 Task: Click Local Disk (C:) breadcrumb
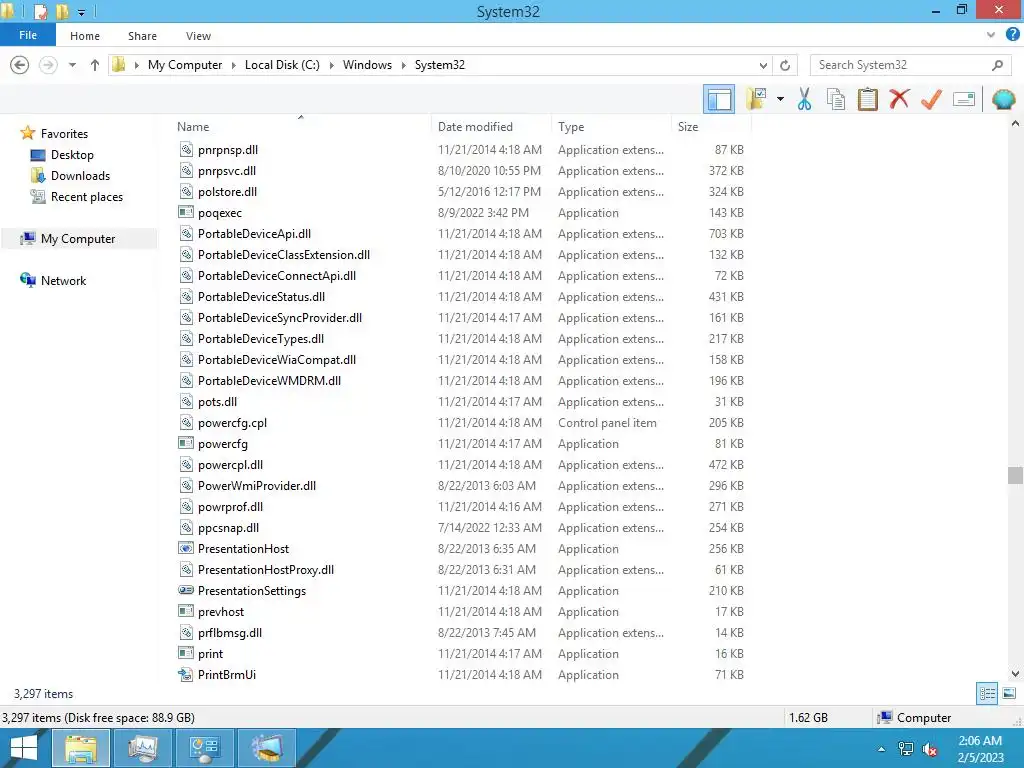pos(282,65)
